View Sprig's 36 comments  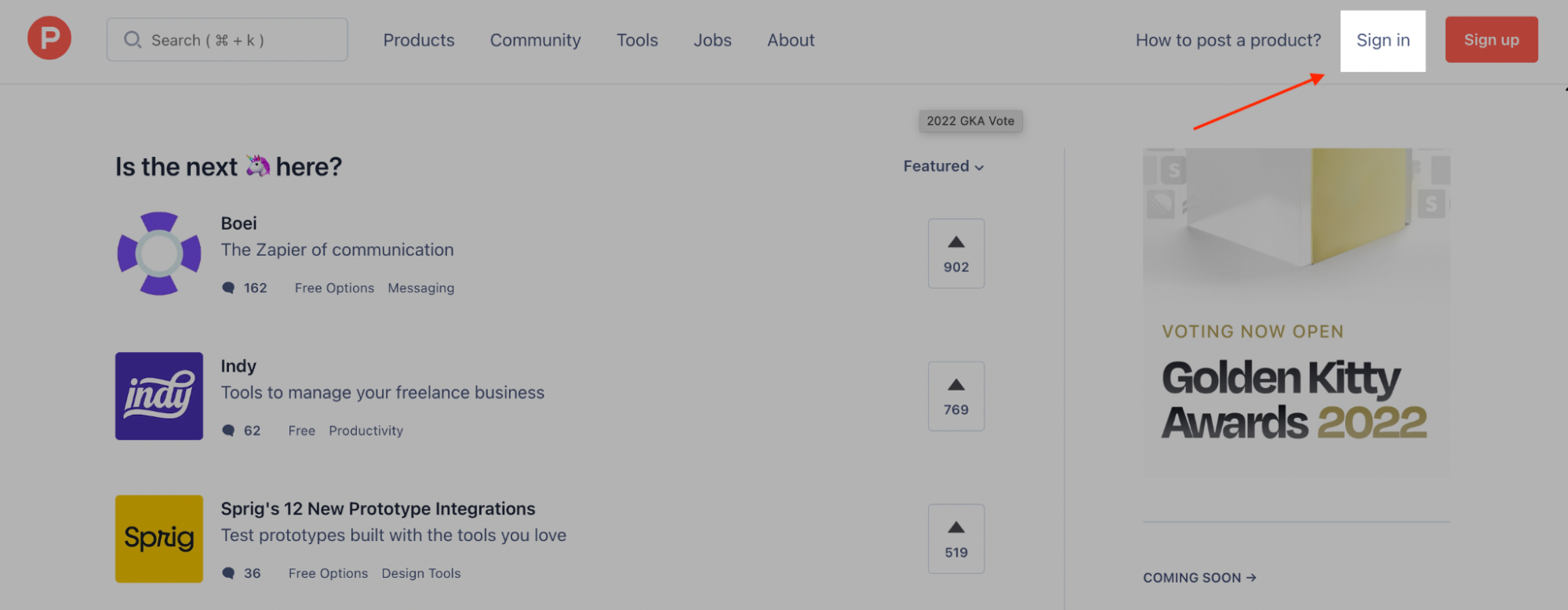click(x=242, y=573)
